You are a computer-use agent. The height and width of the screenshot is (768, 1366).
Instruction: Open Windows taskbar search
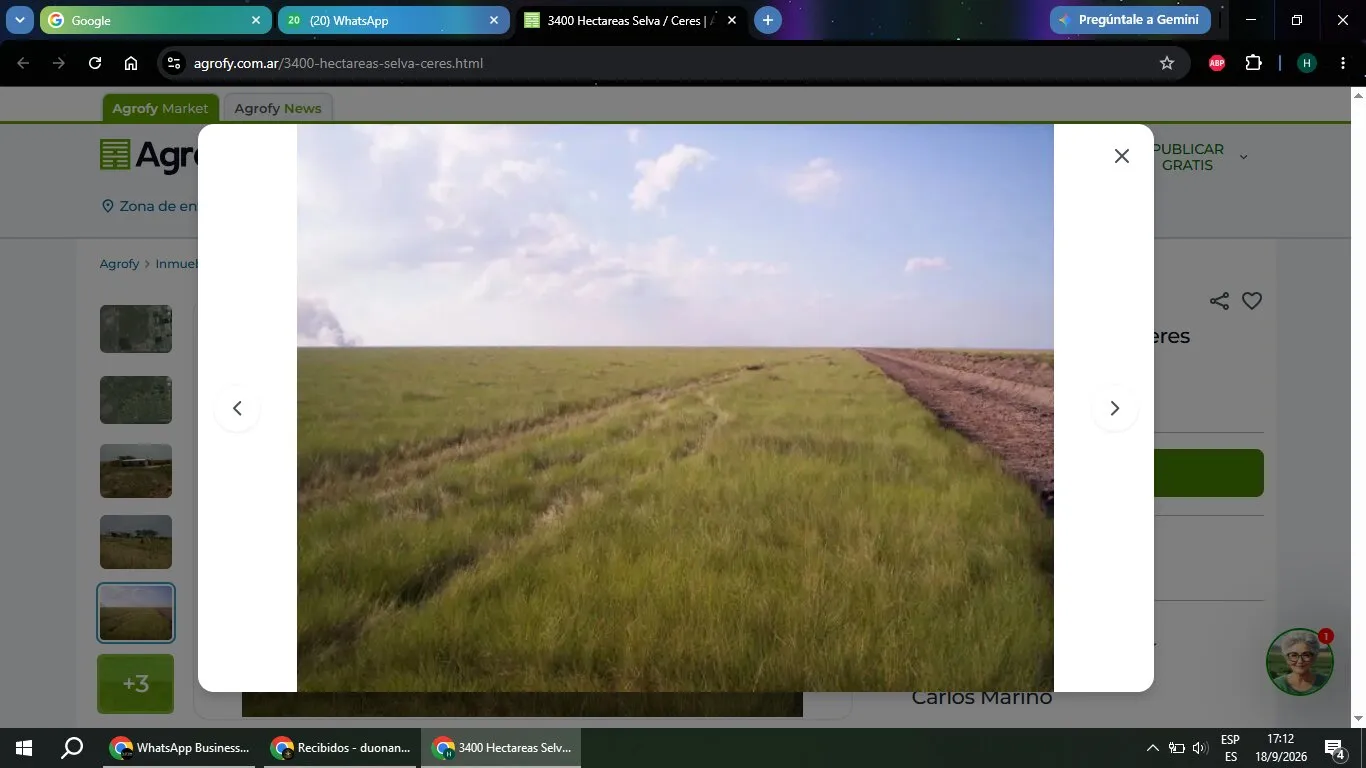72,748
